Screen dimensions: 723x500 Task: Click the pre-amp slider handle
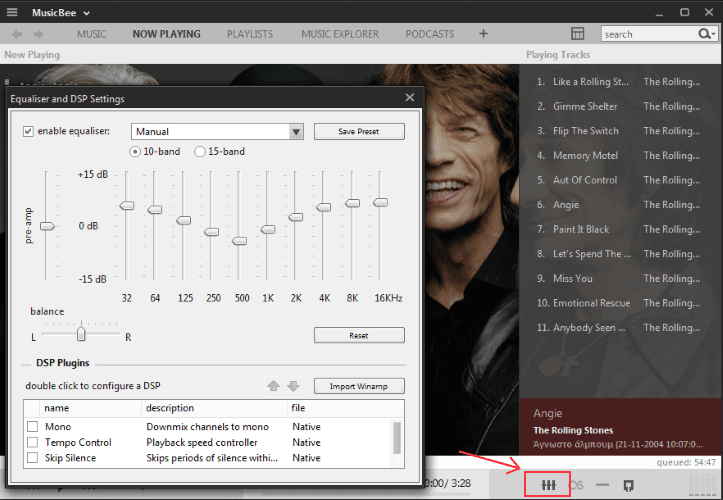(47, 226)
